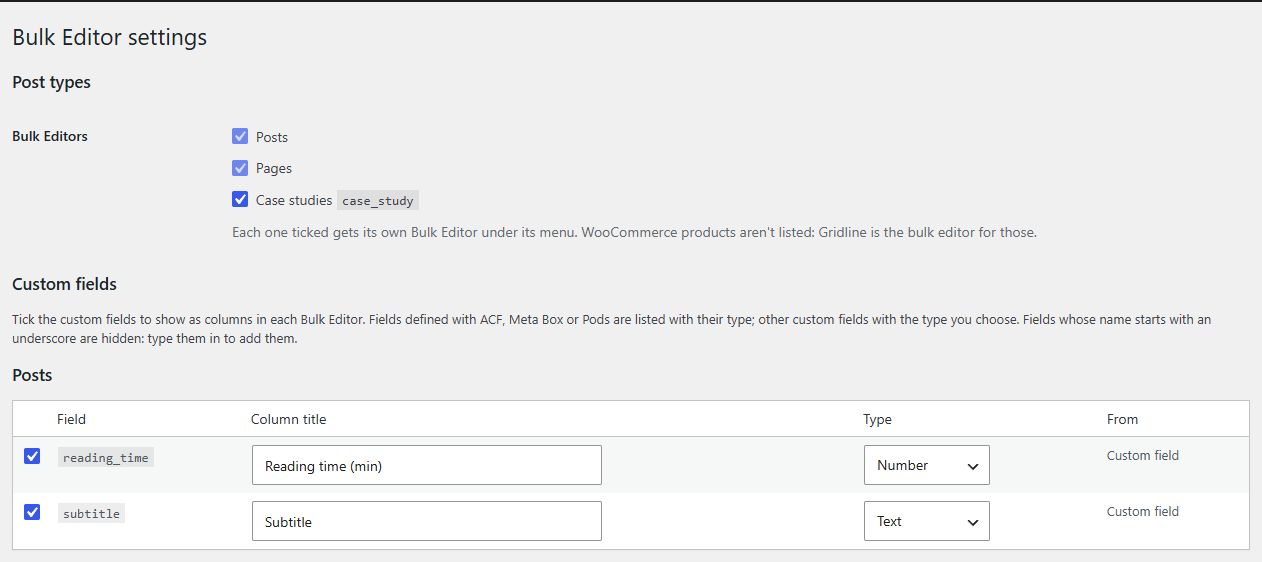This screenshot has width=1262, height=562.
Task: Untick the Case studies checkbox
Action: coord(240,199)
